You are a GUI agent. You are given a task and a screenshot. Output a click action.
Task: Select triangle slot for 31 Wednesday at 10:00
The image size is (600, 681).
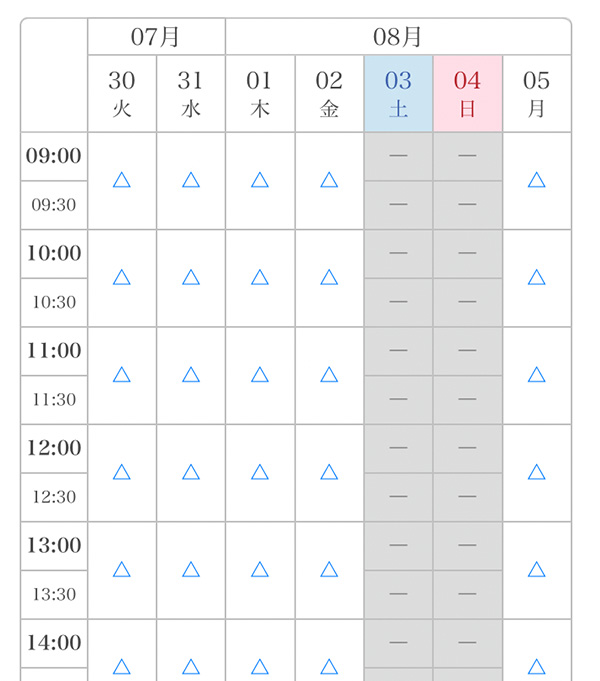tap(191, 277)
